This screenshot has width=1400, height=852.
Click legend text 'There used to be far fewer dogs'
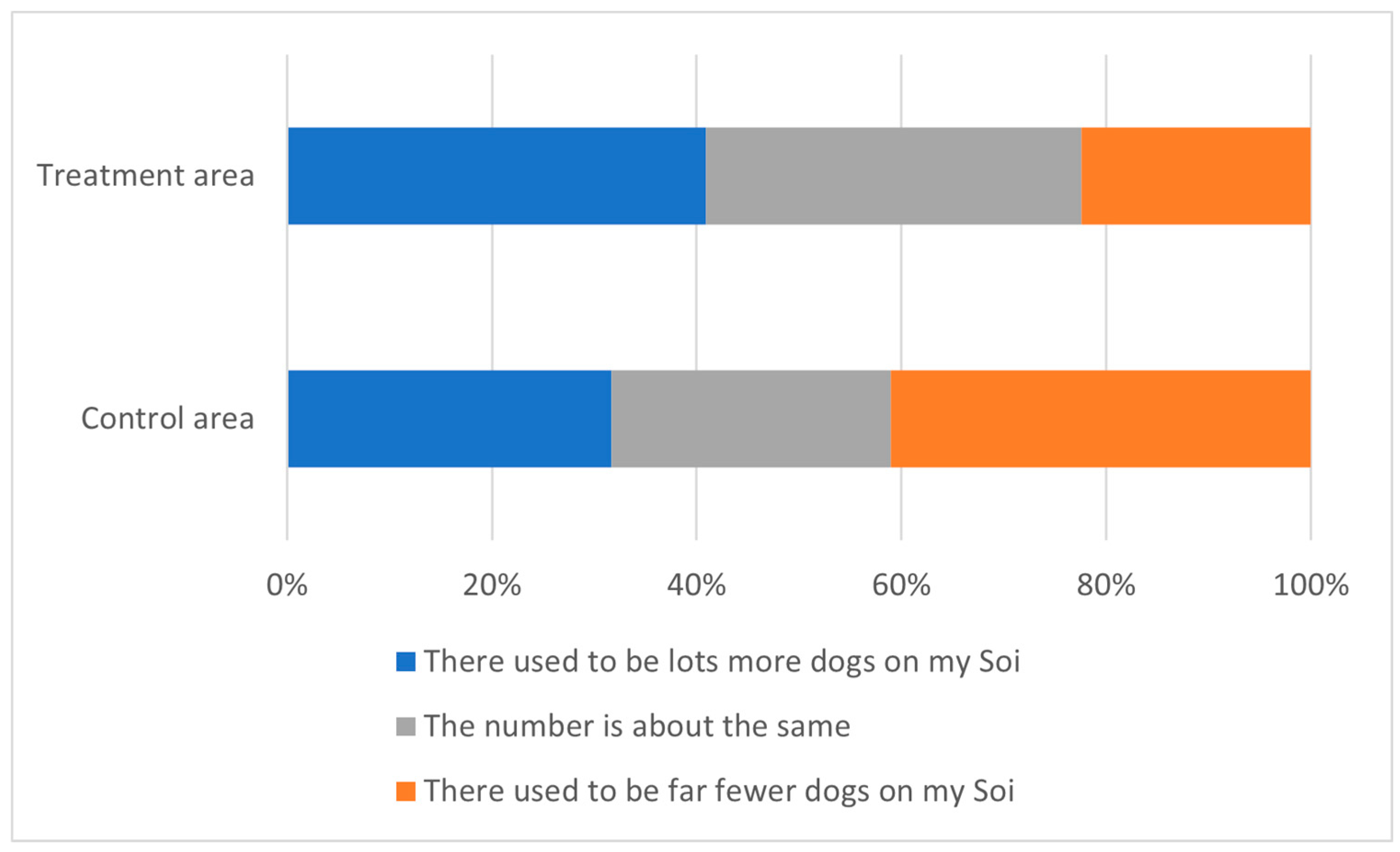click(x=719, y=790)
